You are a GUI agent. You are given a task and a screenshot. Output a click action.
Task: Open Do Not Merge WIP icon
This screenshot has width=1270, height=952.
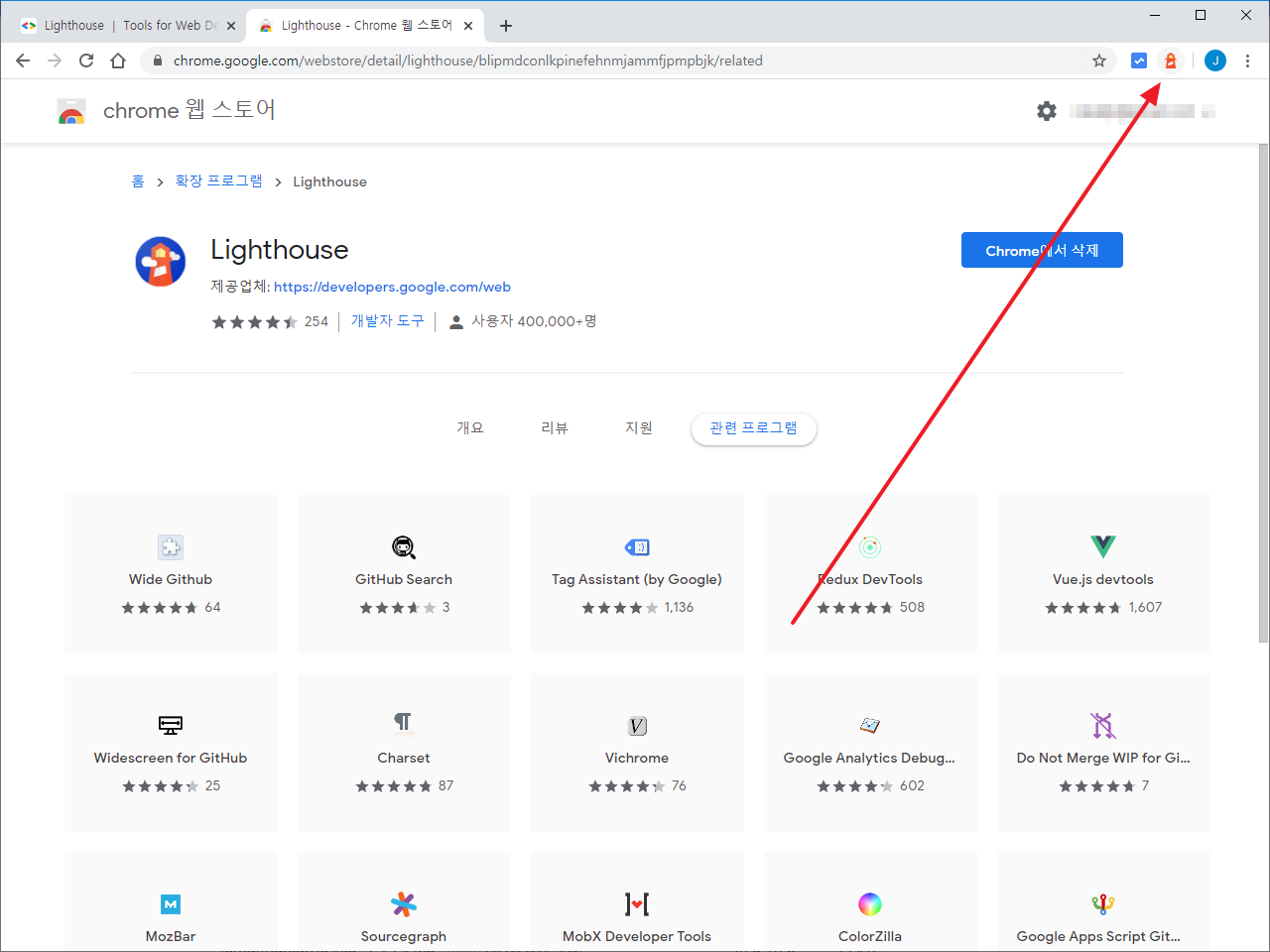coord(1103,725)
